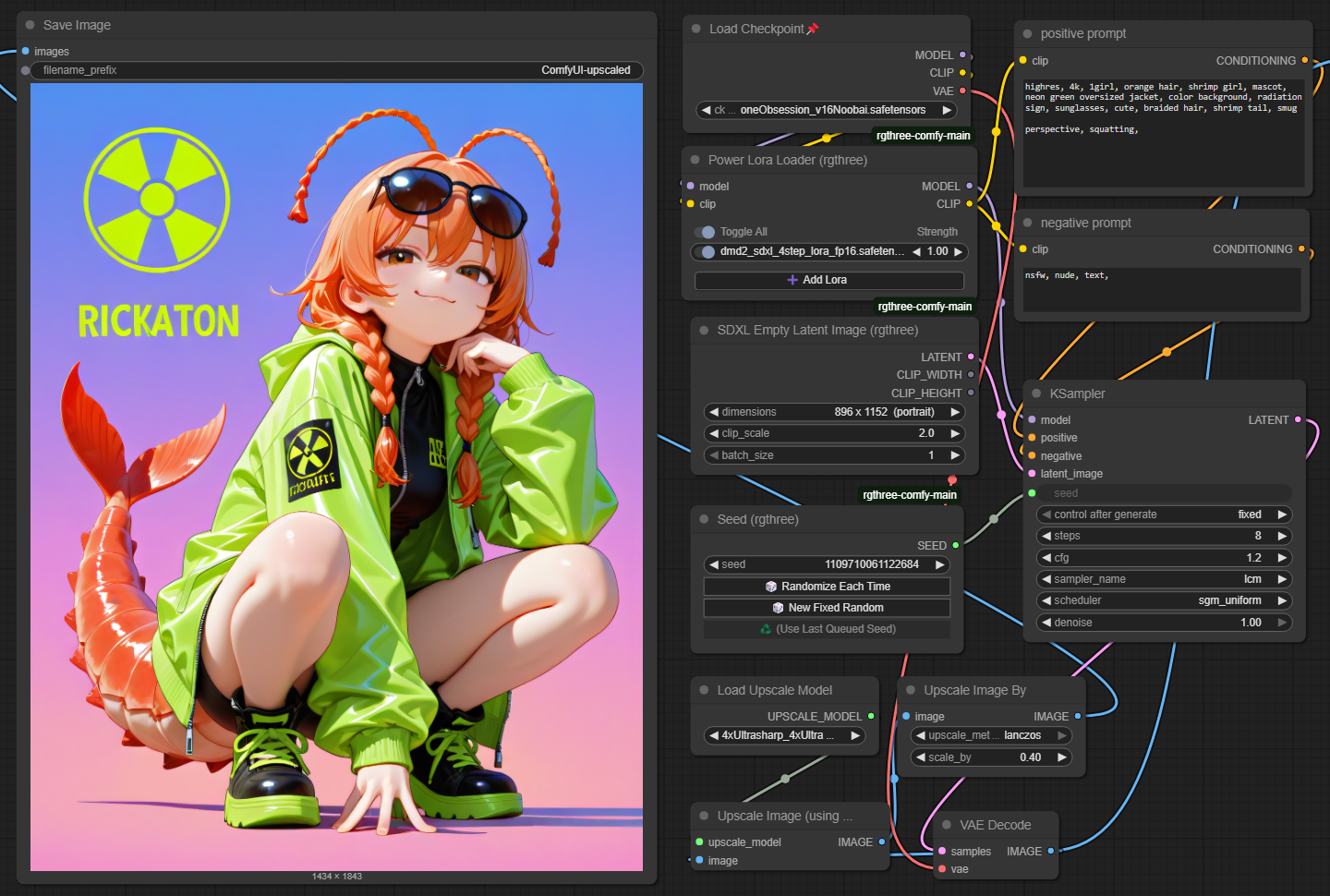Viewport: 1330px width, 896px height.
Task: Toggle the dmd2_sdxl_4step_lora on/off switch
Action: click(706, 251)
